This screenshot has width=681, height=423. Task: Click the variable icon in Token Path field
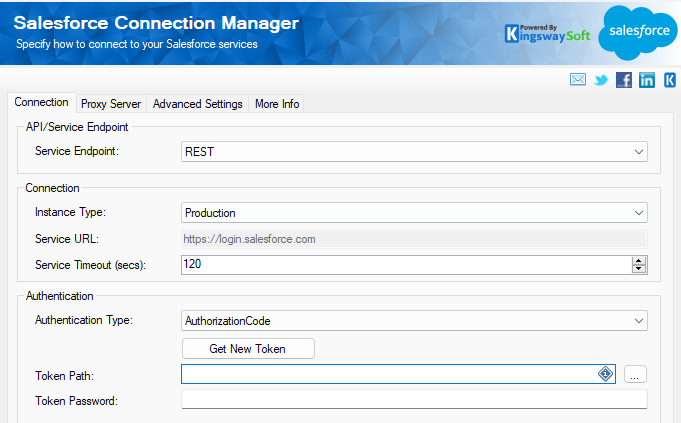[605, 374]
